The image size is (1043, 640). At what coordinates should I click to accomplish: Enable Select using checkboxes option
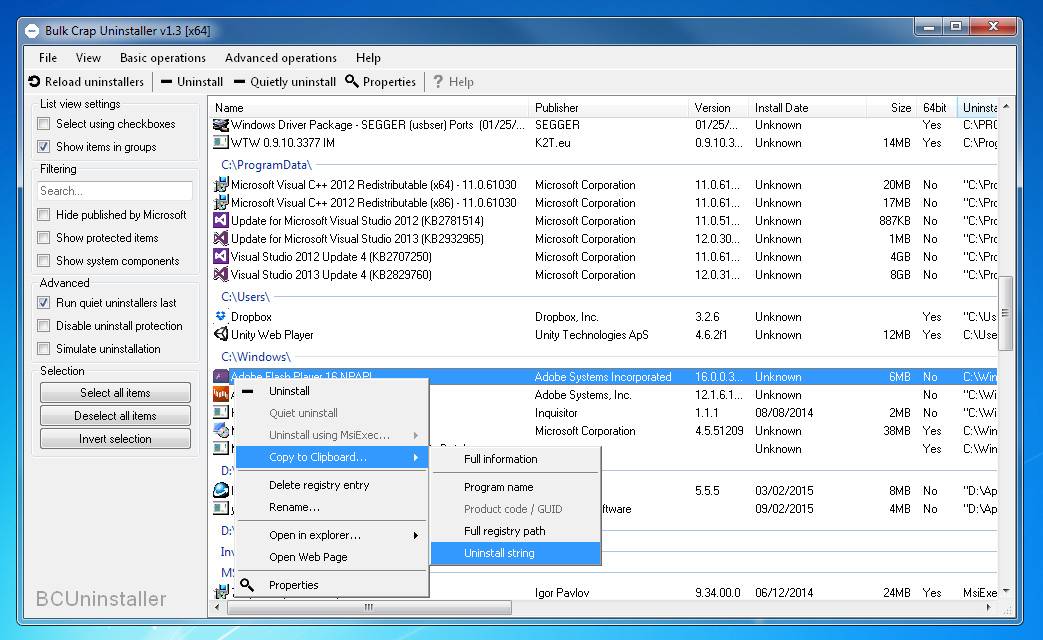click(x=44, y=124)
